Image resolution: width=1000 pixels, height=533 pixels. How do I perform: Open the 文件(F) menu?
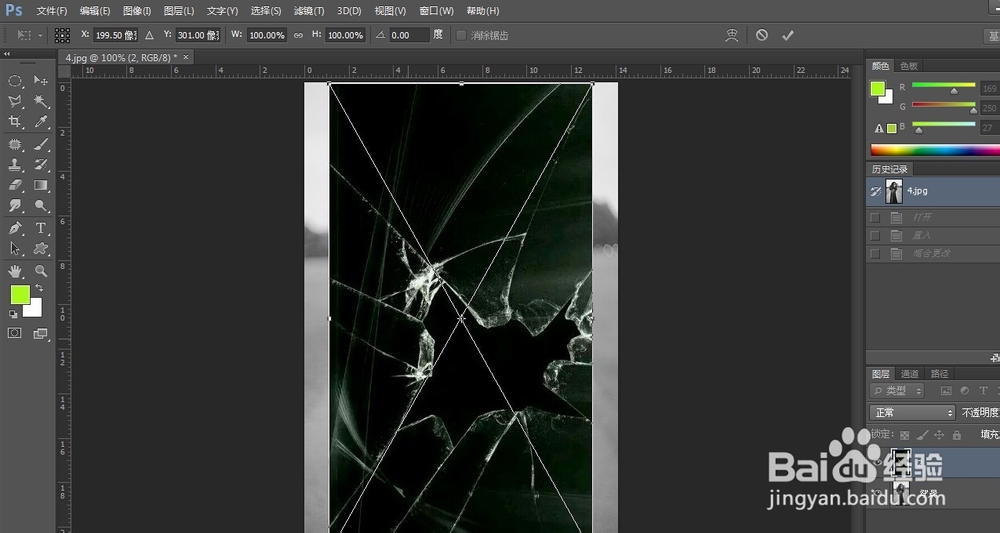(x=52, y=11)
